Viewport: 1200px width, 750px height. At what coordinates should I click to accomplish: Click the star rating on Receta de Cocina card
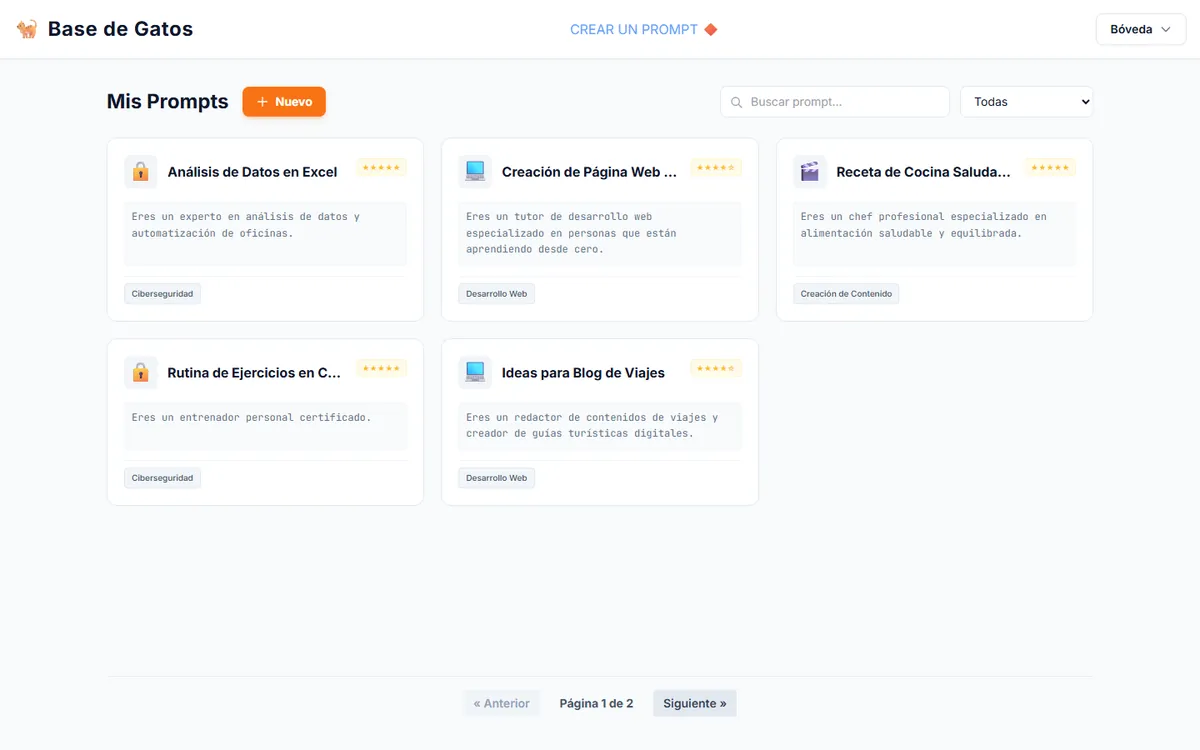pyautogui.click(x=1050, y=167)
